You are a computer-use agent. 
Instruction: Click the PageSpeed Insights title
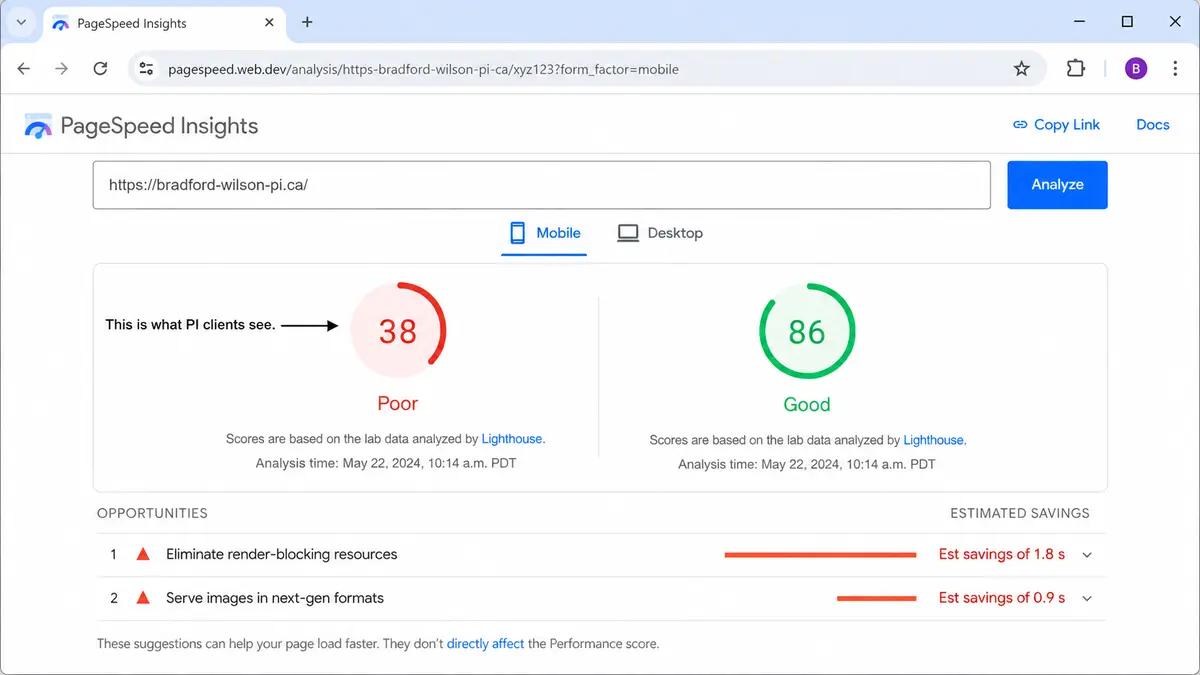159,126
